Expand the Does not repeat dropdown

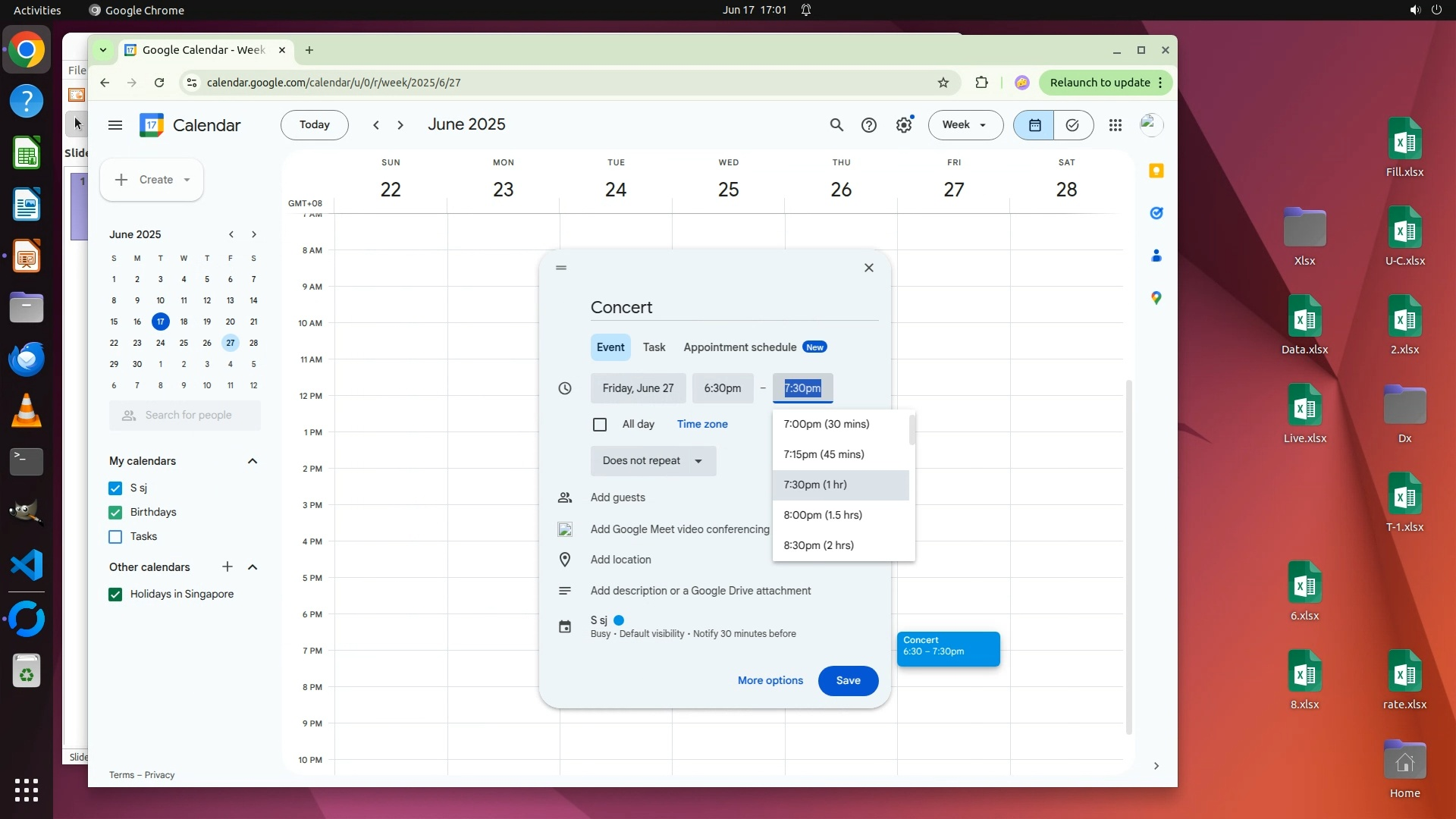pos(652,461)
